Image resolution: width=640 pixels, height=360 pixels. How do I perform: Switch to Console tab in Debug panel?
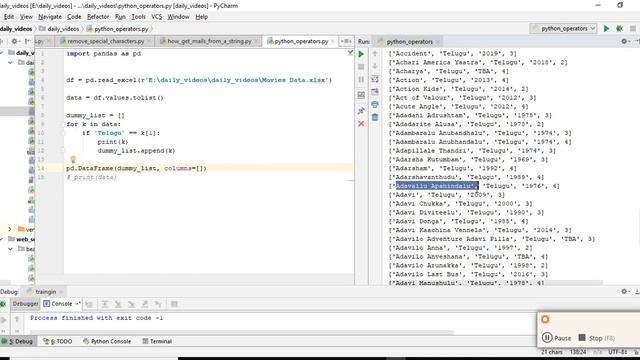pyautogui.click(x=62, y=304)
